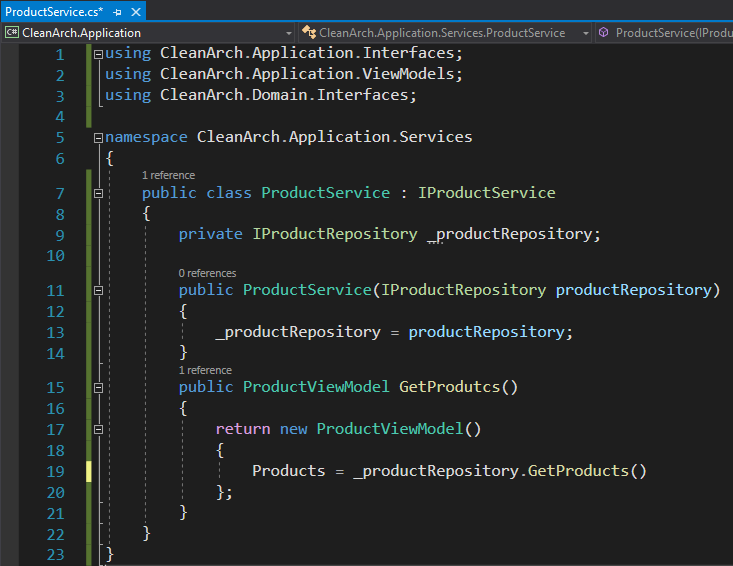Image resolution: width=733 pixels, height=566 pixels.
Task: Collapse the GetProdutcs method block
Action: click(x=98, y=387)
